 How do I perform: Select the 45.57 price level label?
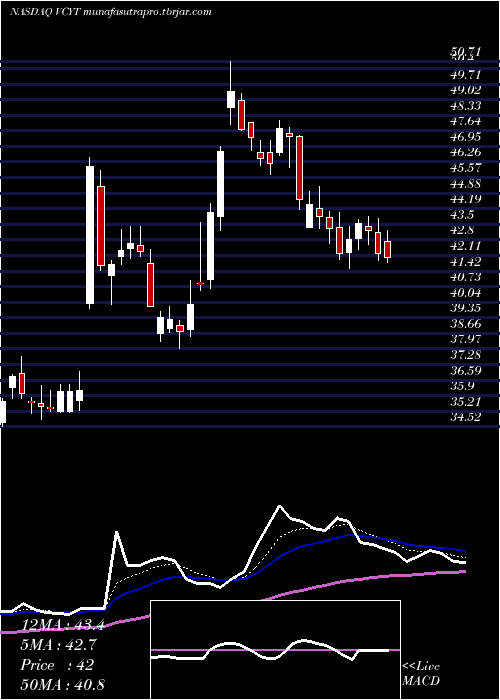point(465,168)
